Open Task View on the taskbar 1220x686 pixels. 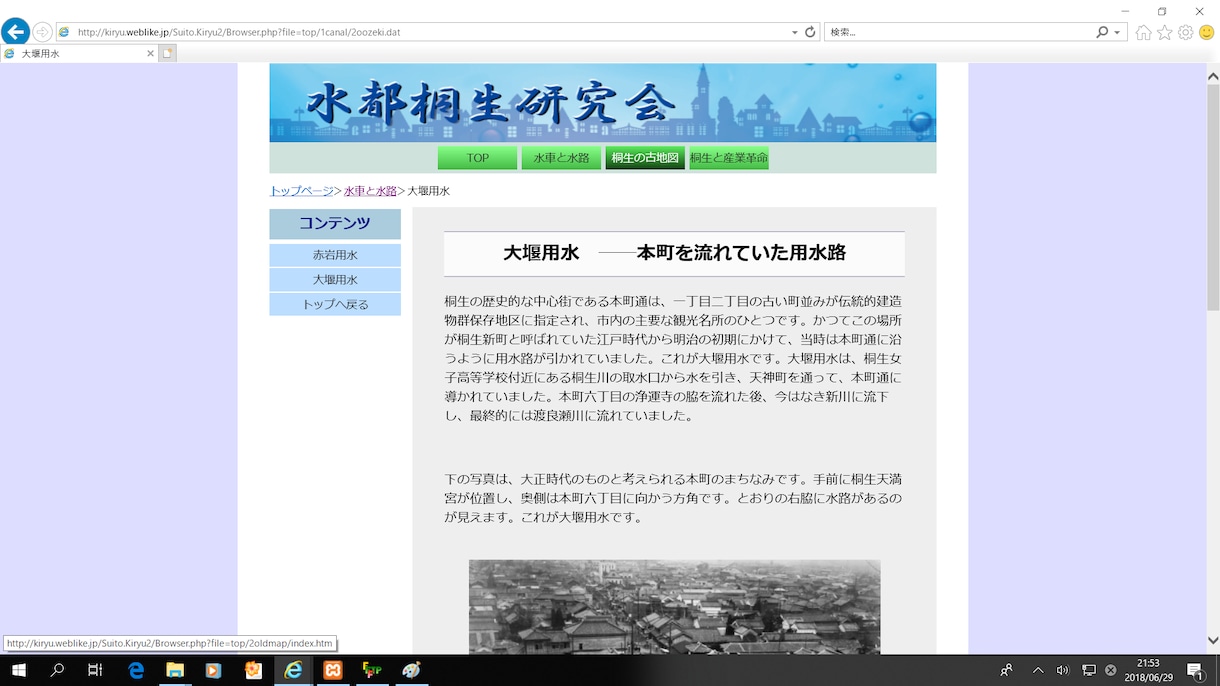point(95,670)
